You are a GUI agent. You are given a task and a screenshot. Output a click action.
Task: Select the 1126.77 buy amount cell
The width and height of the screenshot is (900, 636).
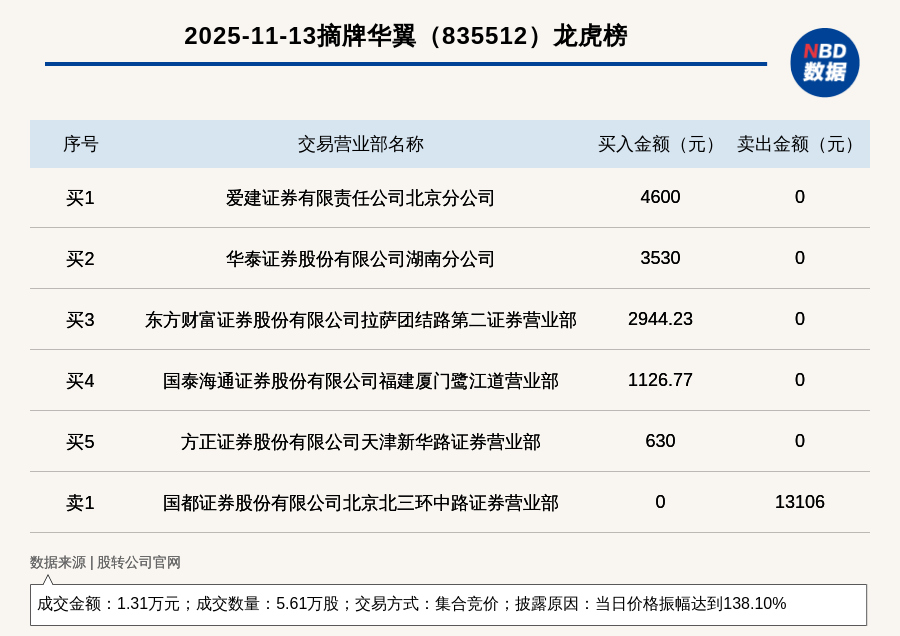click(660, 380)
